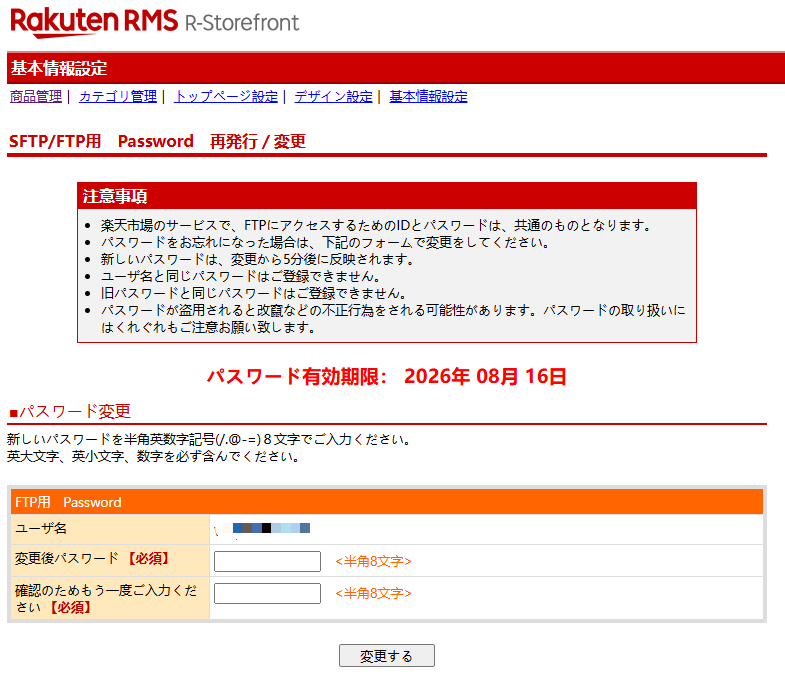Screen dimensions: 785x678
Task: Click the 確認のためもう一度ご入力ください label
Action: click(x=106, y=599)
